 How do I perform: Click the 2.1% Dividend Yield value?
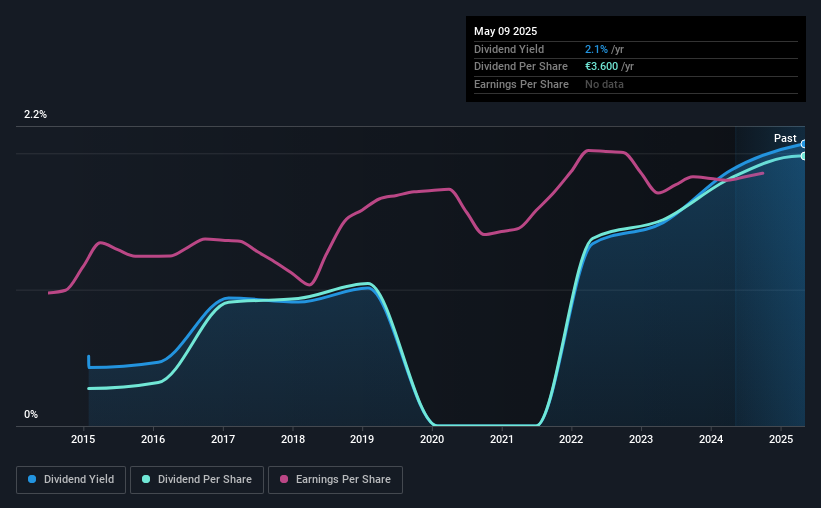coord(596,49)
